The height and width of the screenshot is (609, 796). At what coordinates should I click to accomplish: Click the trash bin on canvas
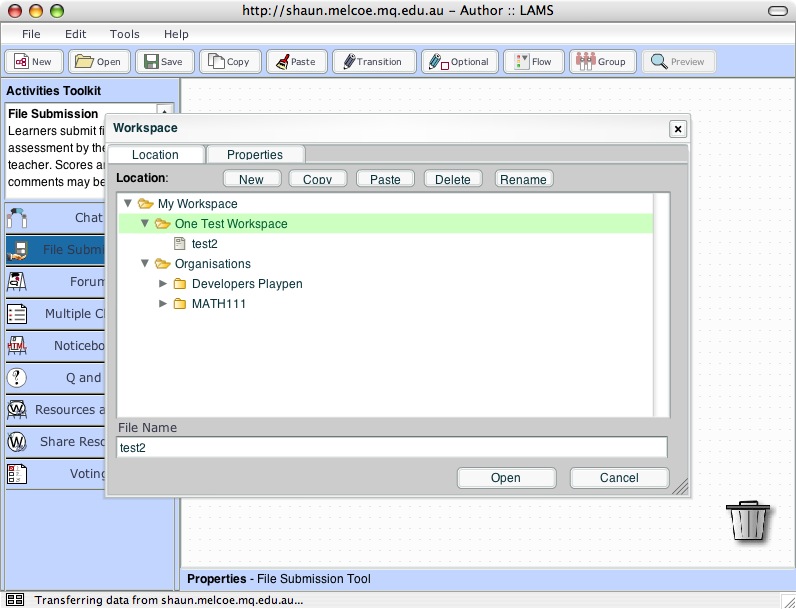(x=748, y=521)
